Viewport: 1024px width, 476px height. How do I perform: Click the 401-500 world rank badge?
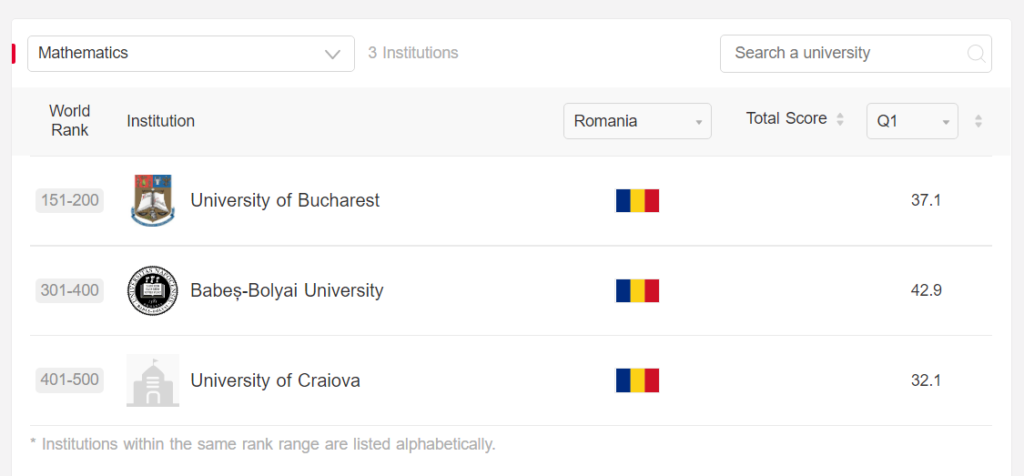tap(69, 381)
